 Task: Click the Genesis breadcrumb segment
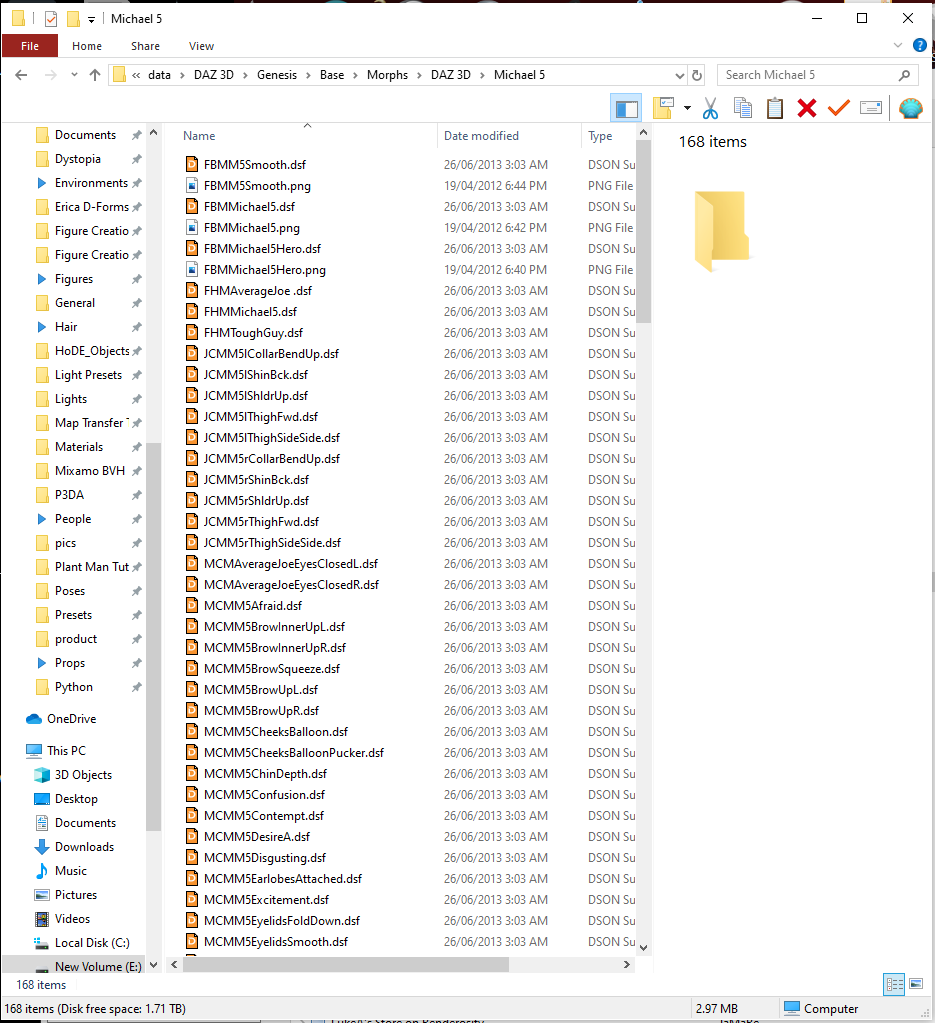pyautogui.click(x=277, y=75)
